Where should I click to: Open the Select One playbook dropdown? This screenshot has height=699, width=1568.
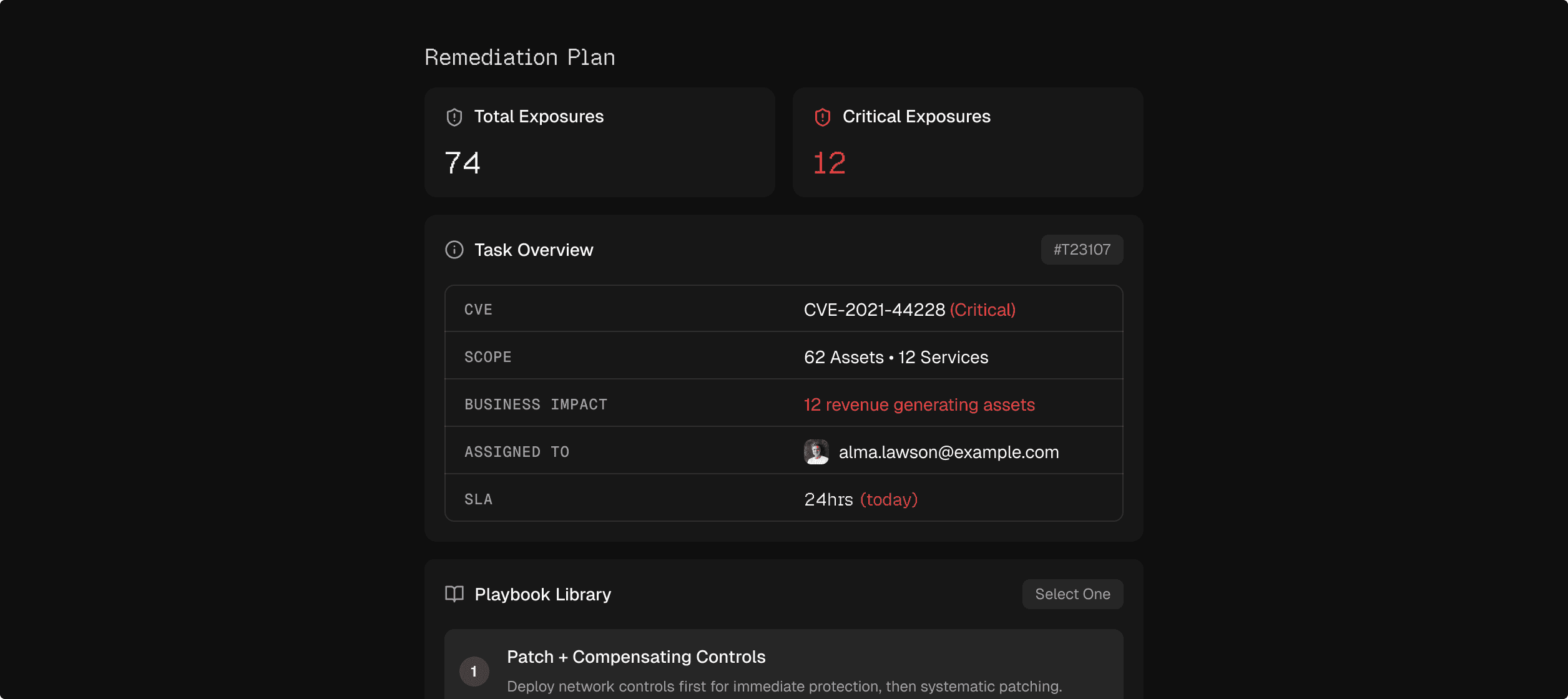click(x=1072, y=594)
